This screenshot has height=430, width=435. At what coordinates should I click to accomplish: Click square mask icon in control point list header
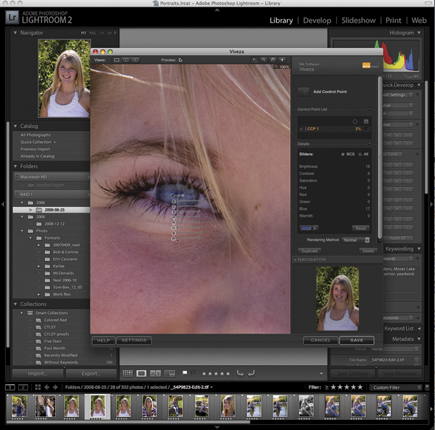click(x=366, y=121)
